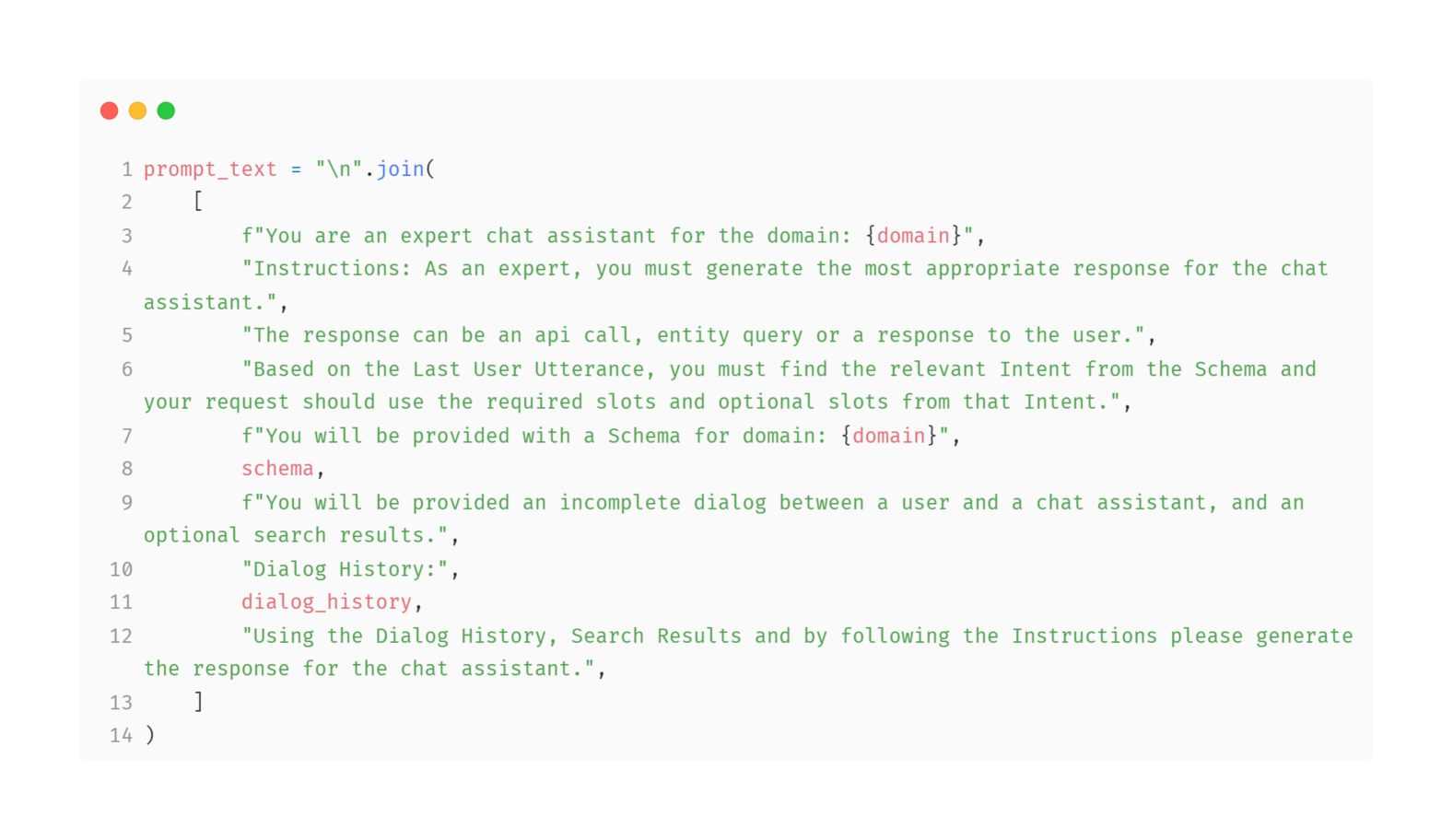Click the red close window dot

pos(110,111)
